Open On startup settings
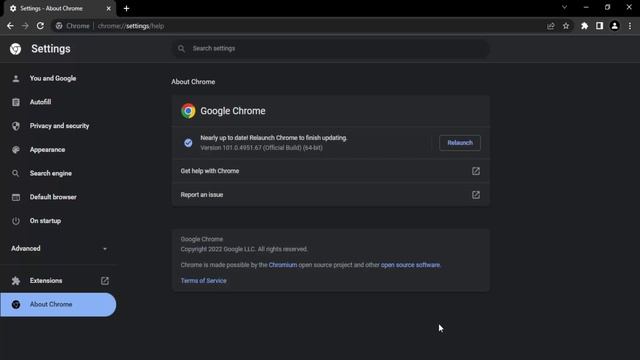This screenshot has width=640, height=360. click(58, 220)
